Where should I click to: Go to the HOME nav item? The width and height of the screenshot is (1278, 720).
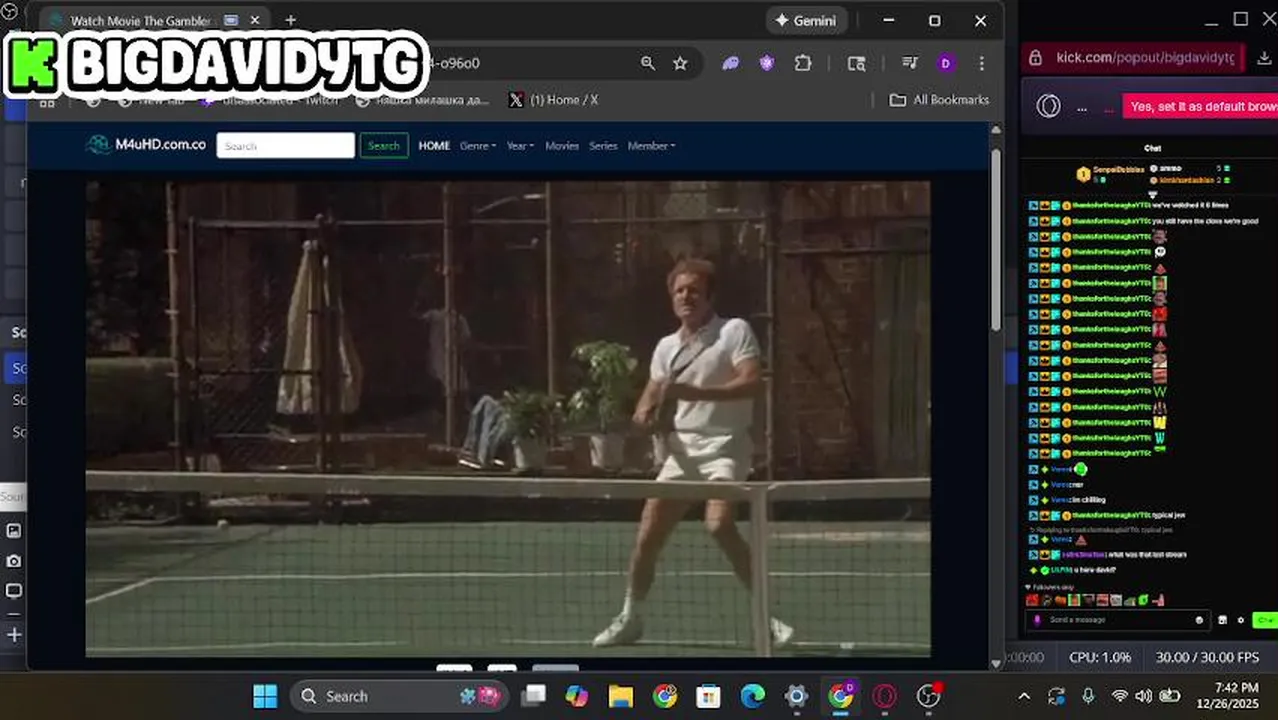434,146
